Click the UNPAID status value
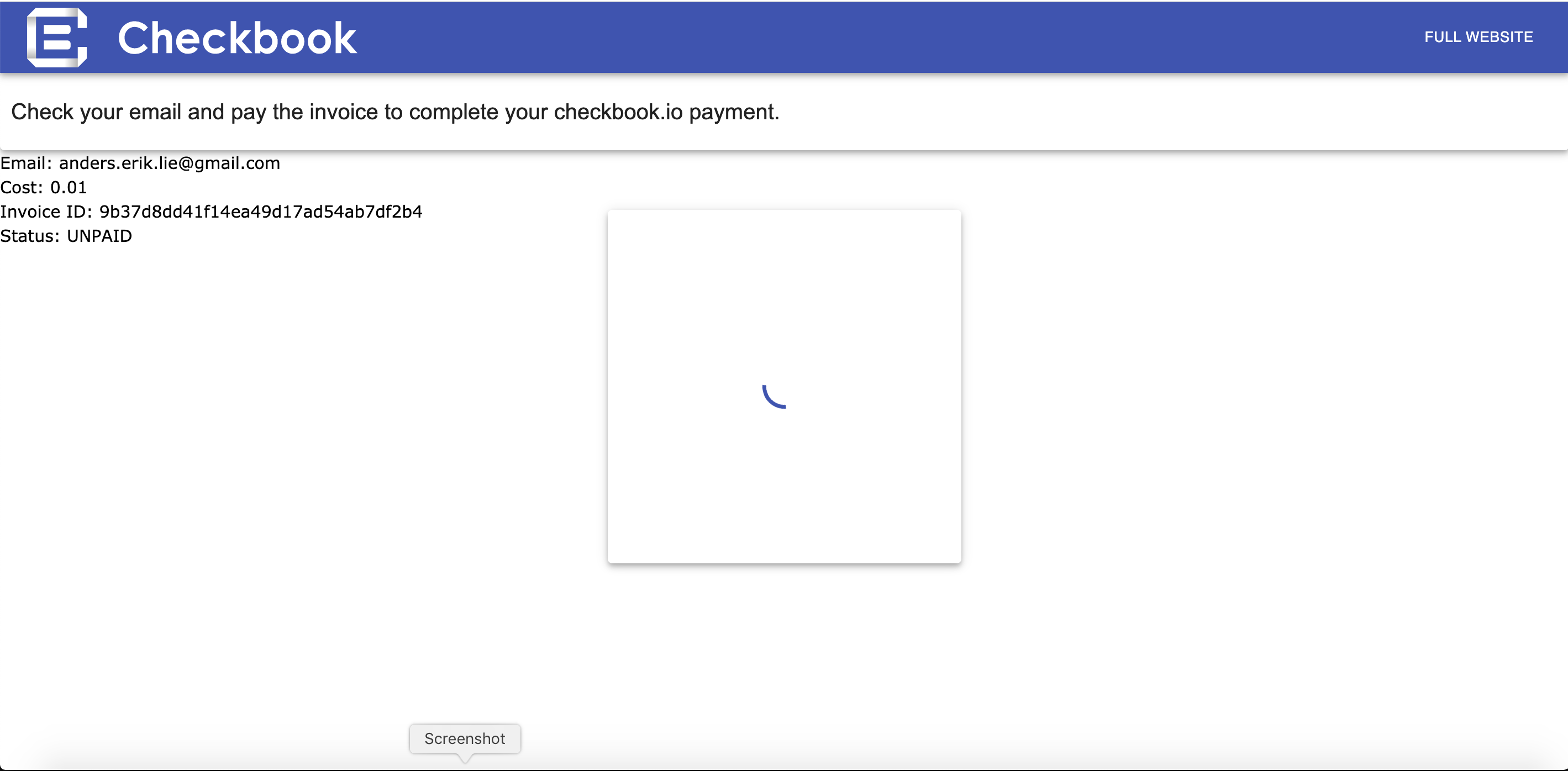 tap(99, 236)
